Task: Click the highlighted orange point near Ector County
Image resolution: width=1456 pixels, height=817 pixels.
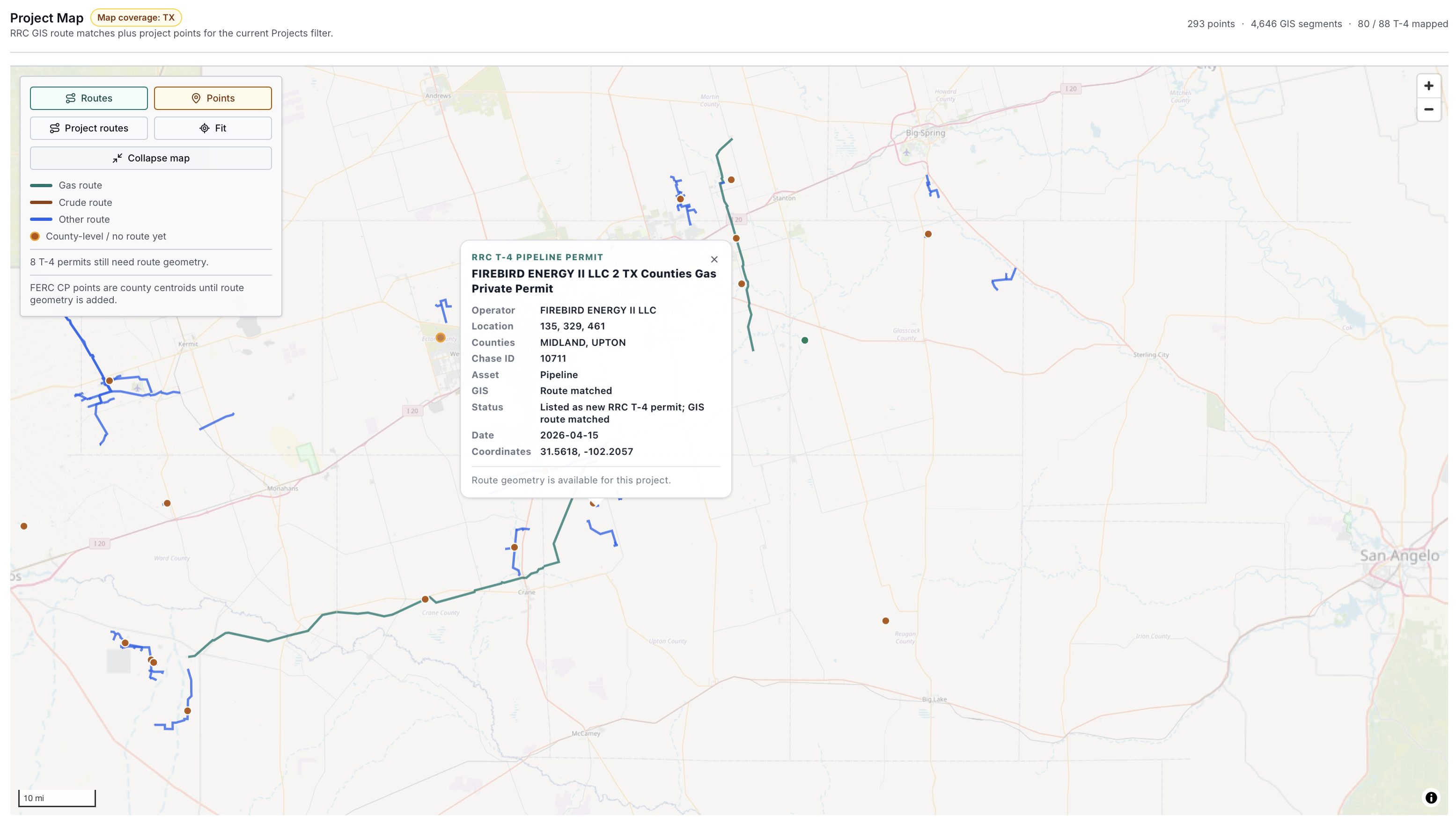Action: pos(440,338)
